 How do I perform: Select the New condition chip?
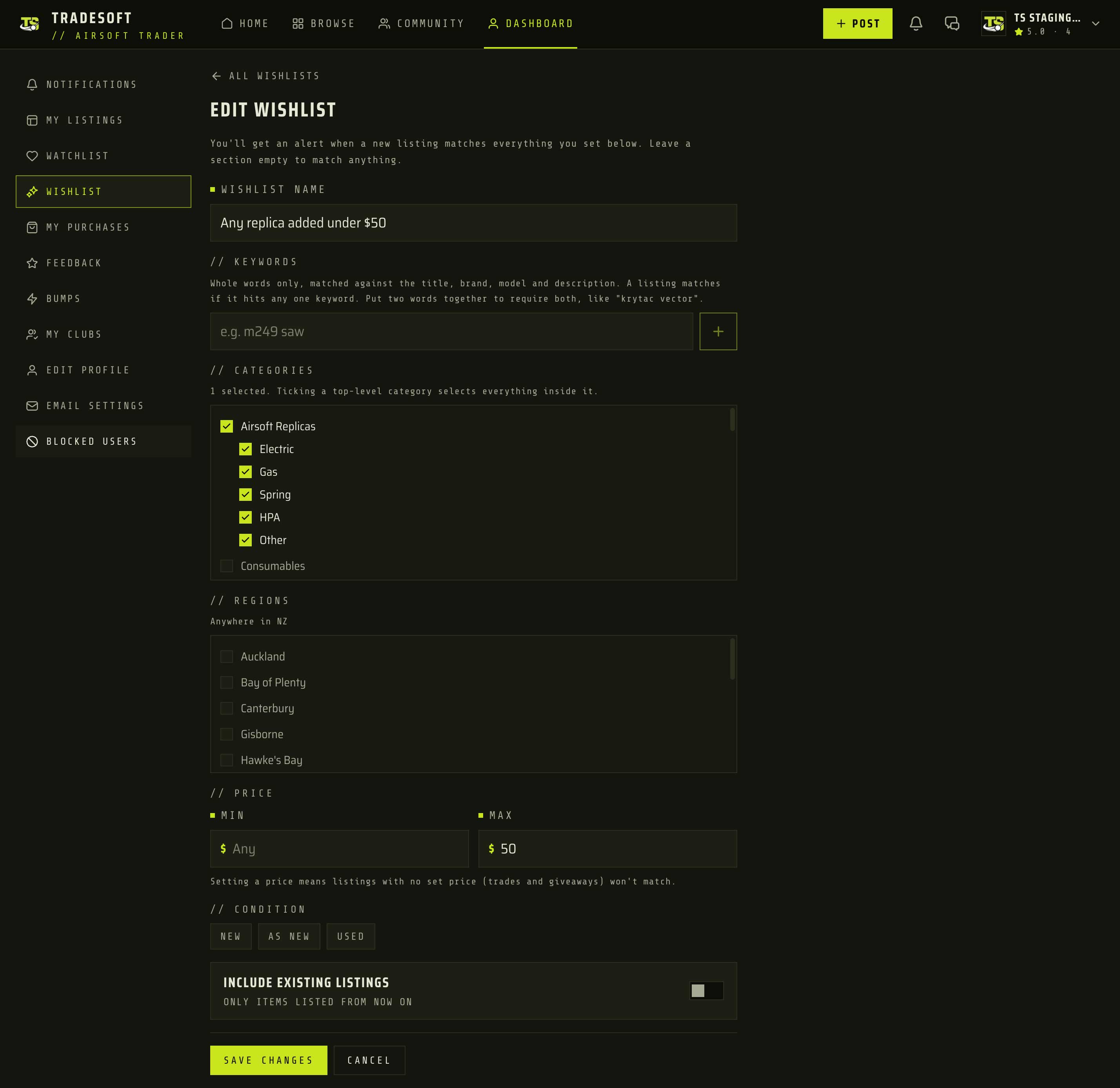coord(231,937)
